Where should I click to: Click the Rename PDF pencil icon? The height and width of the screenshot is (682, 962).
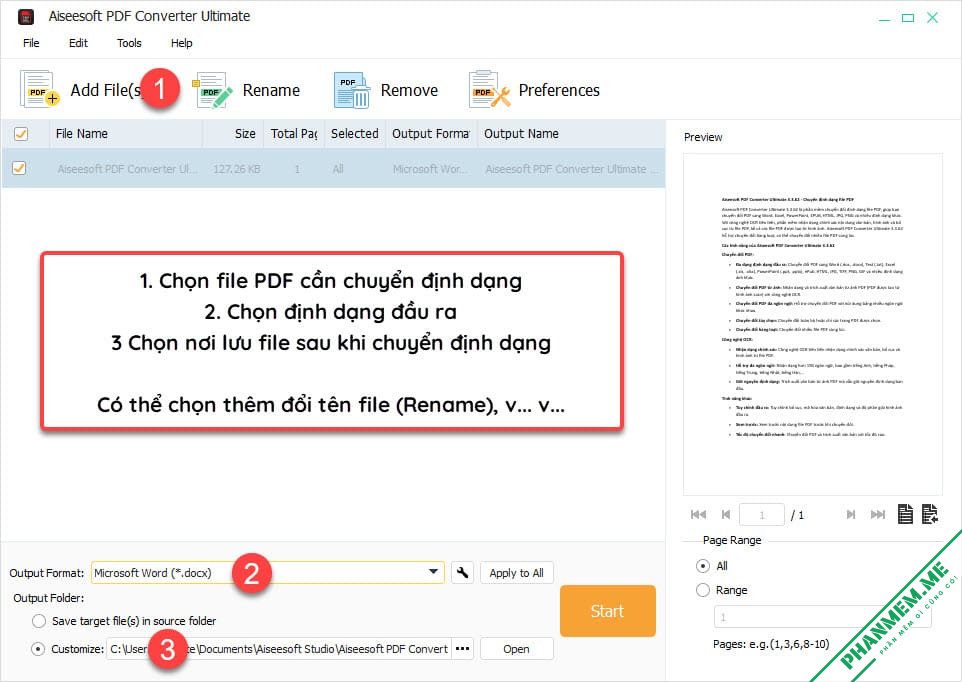point(212,90)
